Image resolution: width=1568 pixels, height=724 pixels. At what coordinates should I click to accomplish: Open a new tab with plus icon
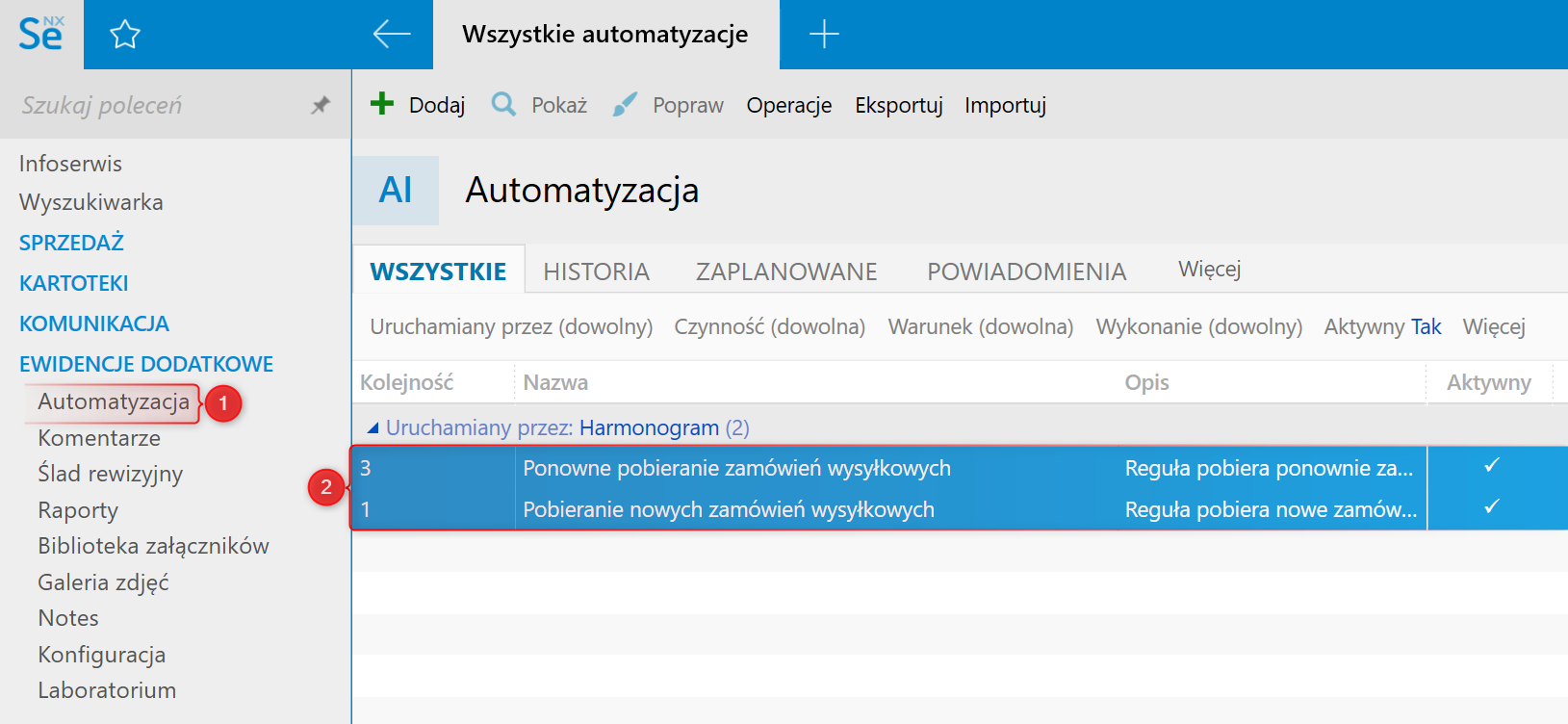coord(824,35)
